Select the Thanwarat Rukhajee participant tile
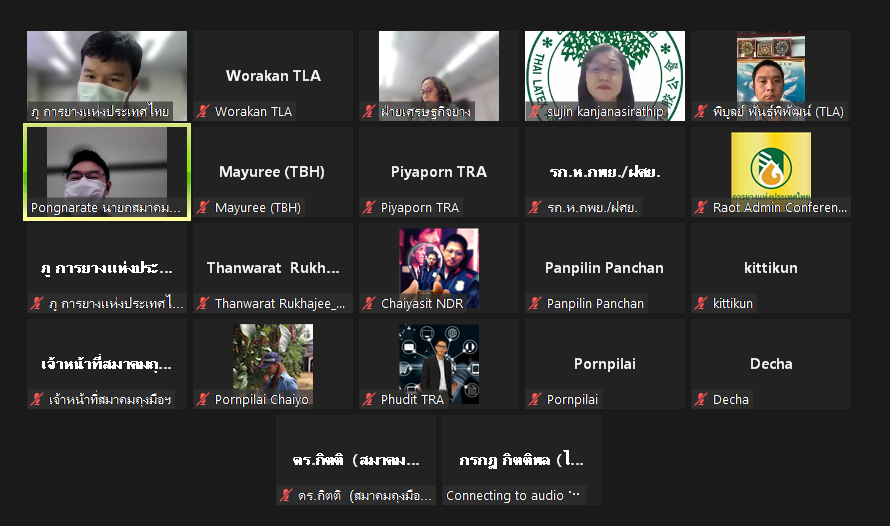Image resolution: width=890 pixels, height=526 pixels. pyautogui.click(x=272, y=268)
